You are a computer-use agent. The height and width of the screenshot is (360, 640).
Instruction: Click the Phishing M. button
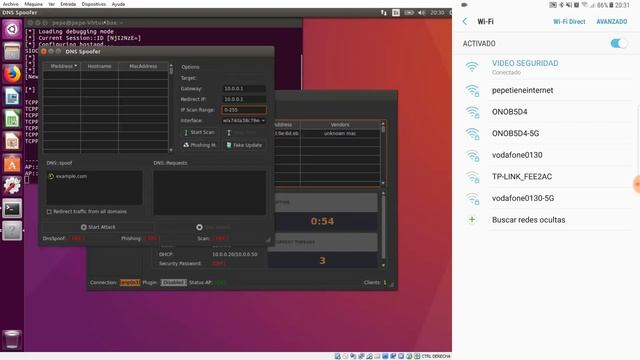[199, 145]
